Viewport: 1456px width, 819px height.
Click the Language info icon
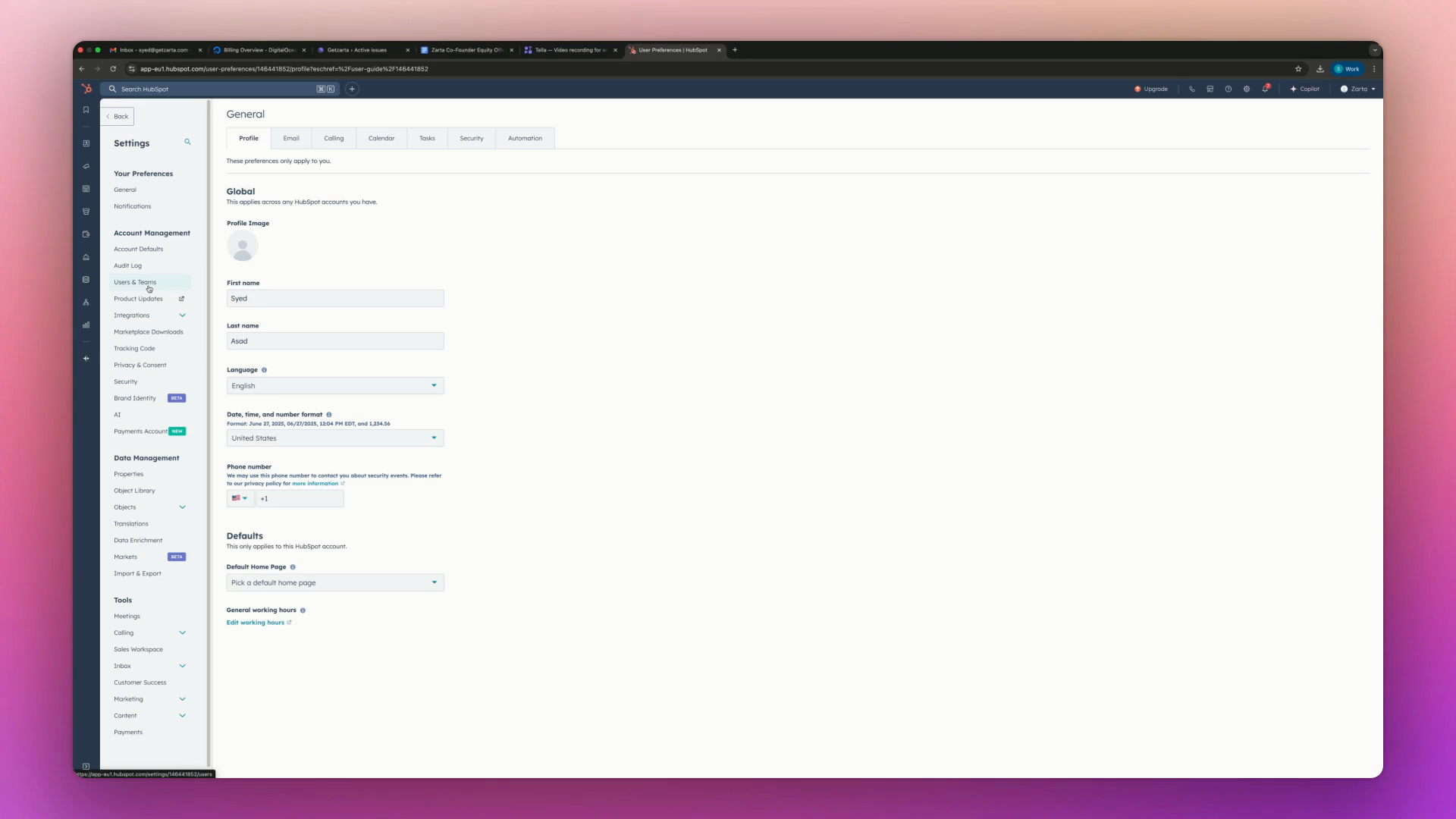pos(264,370)
